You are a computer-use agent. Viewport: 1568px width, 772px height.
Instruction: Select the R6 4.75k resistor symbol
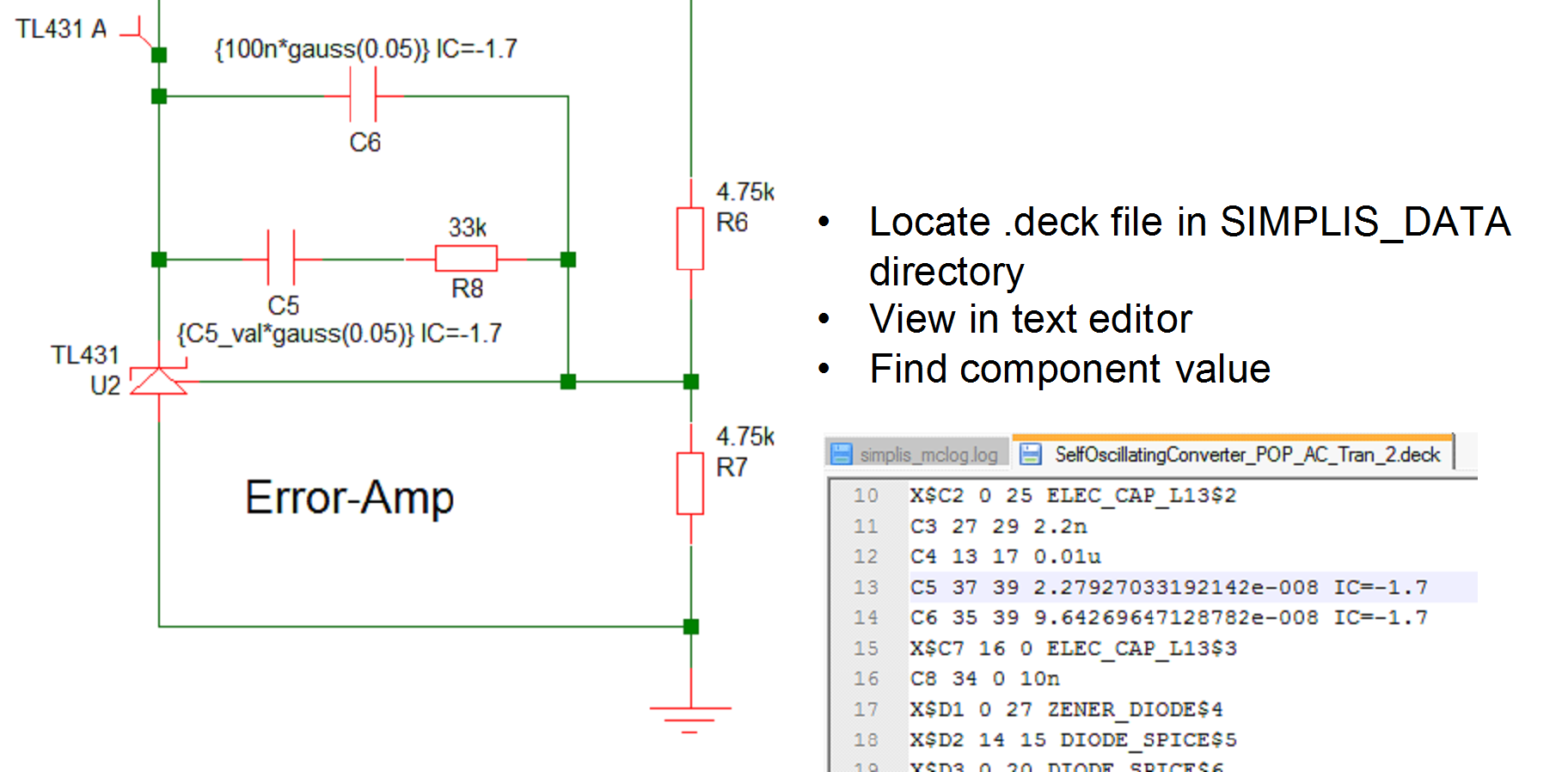[690, 238]
